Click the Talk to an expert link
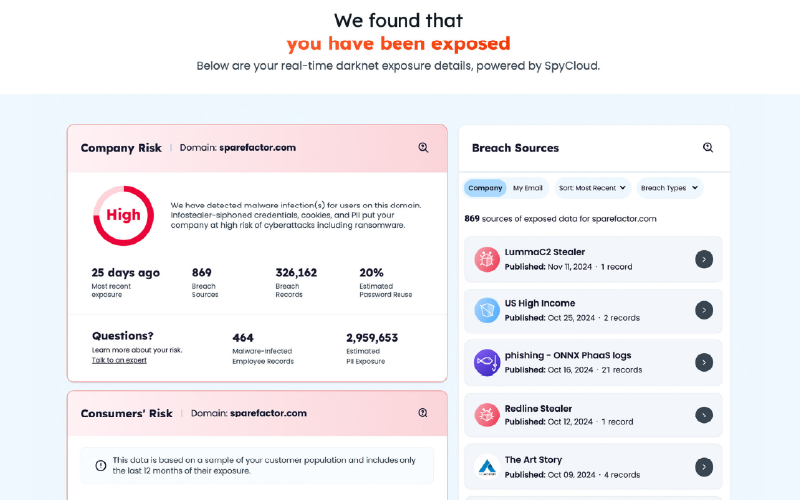This screenshot has width=800, height=500. 119,360
